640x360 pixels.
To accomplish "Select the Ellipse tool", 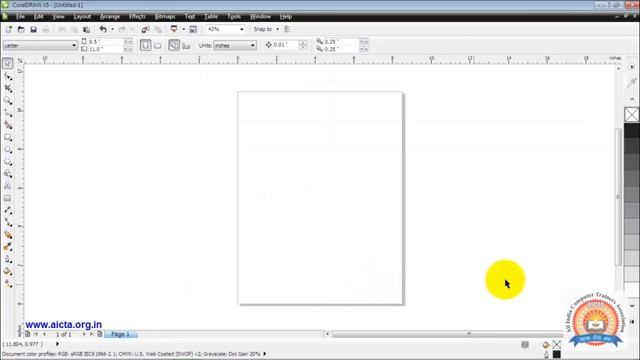I will click(7, 150).
